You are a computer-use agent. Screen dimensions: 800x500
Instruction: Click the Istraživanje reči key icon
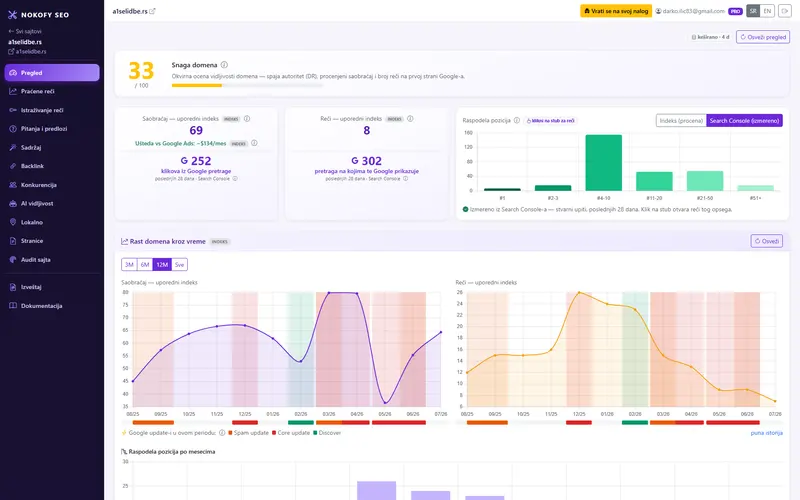pos(13,110)
